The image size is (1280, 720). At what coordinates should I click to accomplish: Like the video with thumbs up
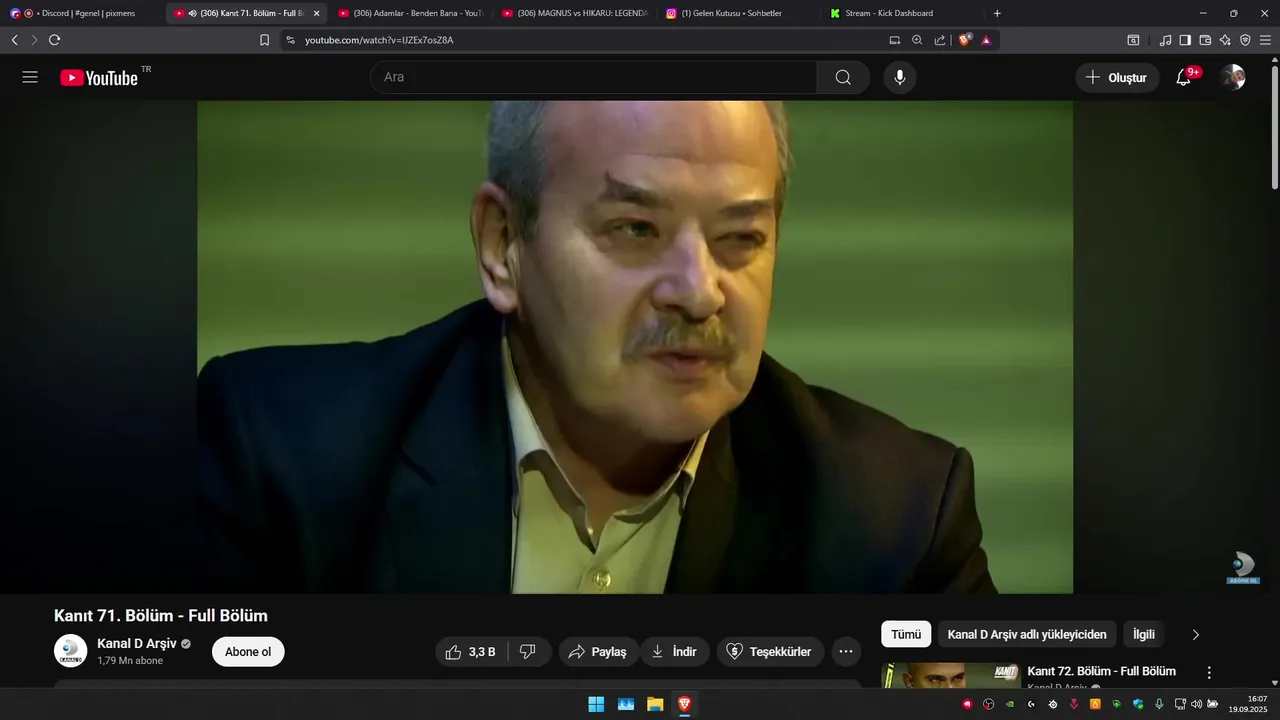coord(471,652)
